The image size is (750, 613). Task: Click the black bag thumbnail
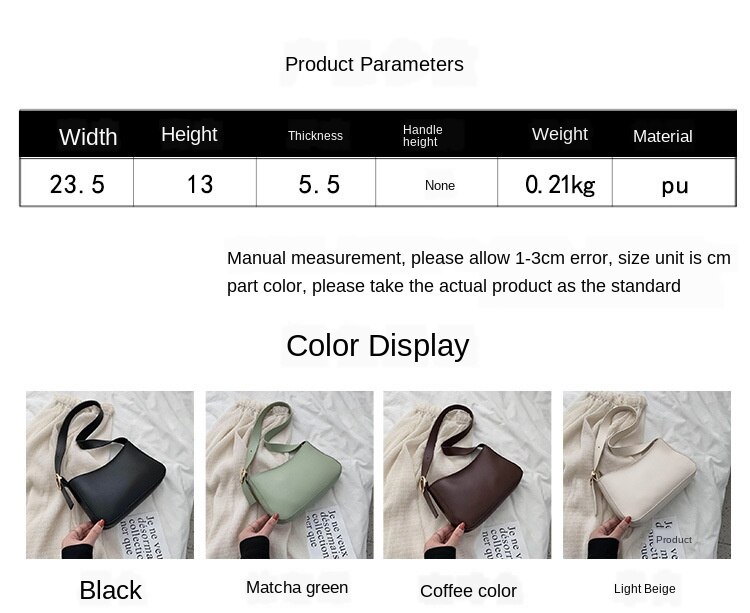pyautogui.click(x=110, y=475)
